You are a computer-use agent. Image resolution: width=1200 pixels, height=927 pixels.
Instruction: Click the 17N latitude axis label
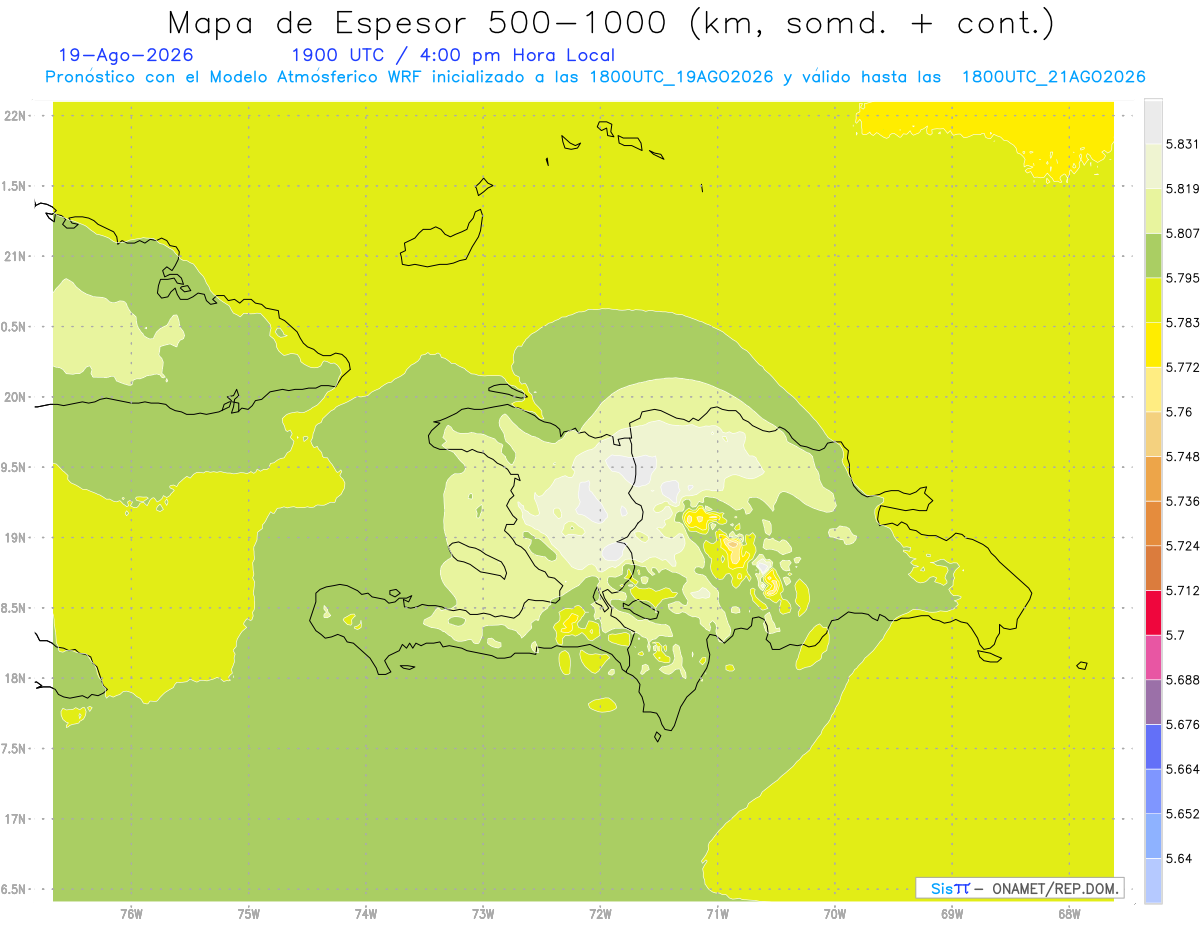coord(14,819)
